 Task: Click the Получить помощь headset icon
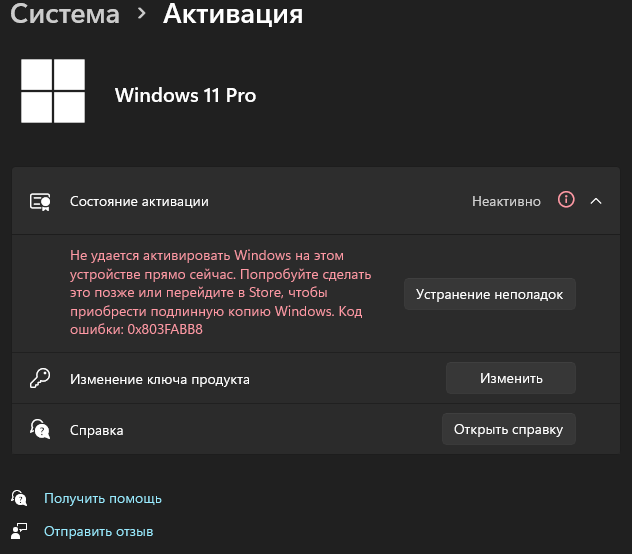click(x=19, y=498)
